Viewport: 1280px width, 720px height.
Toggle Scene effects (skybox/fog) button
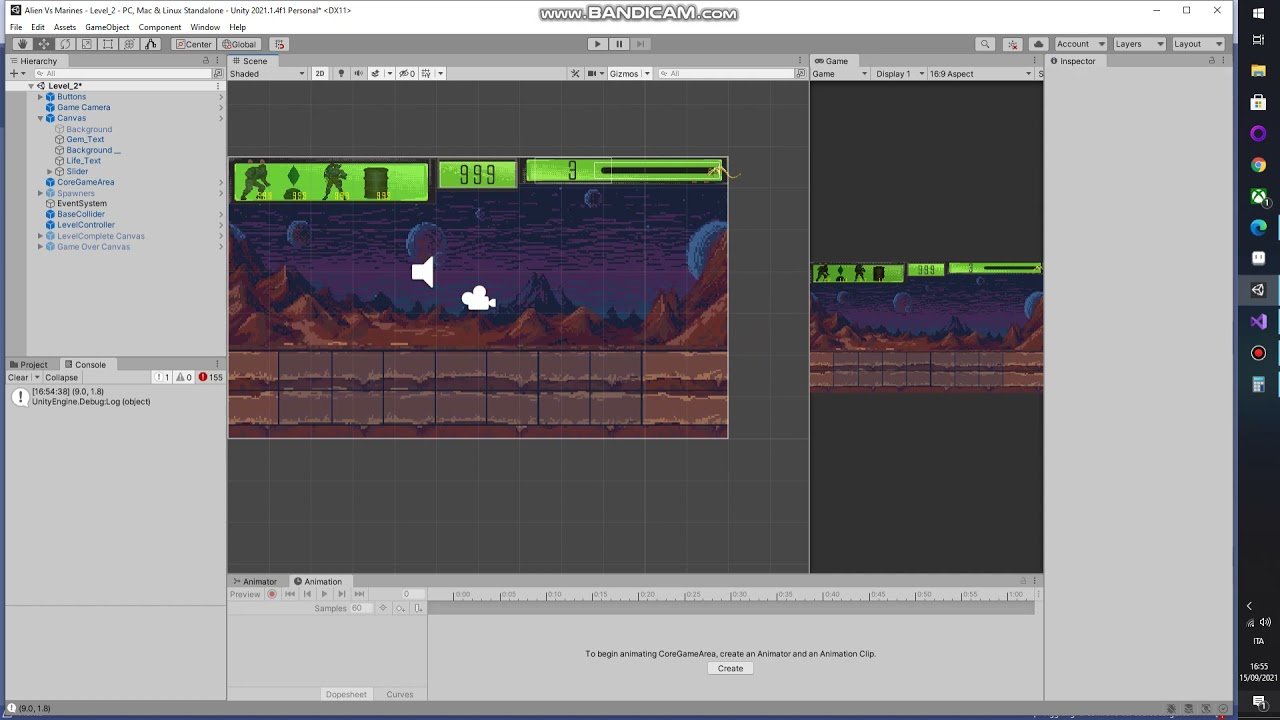[375, 73]
